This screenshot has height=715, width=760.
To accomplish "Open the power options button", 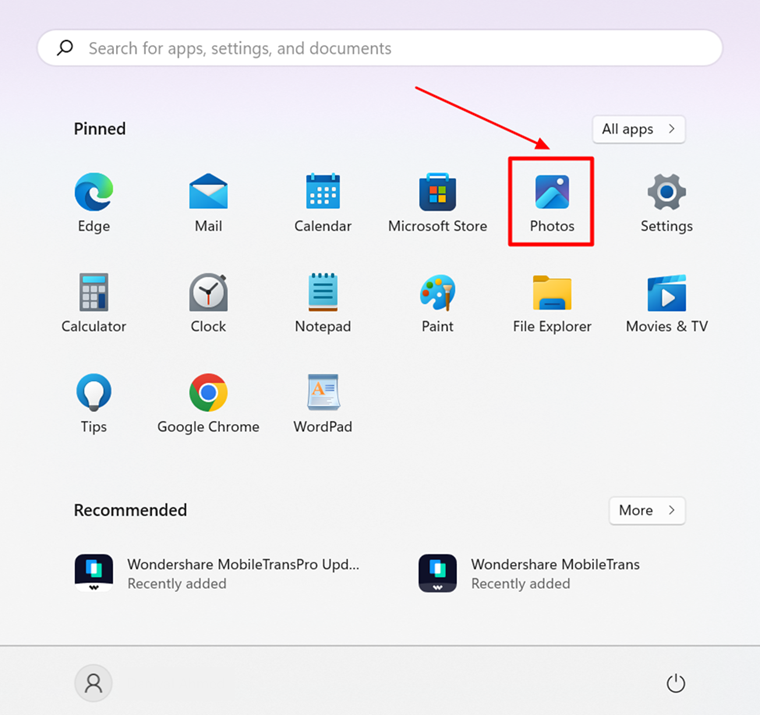I will pyautogui.click(x=676, y=683).
